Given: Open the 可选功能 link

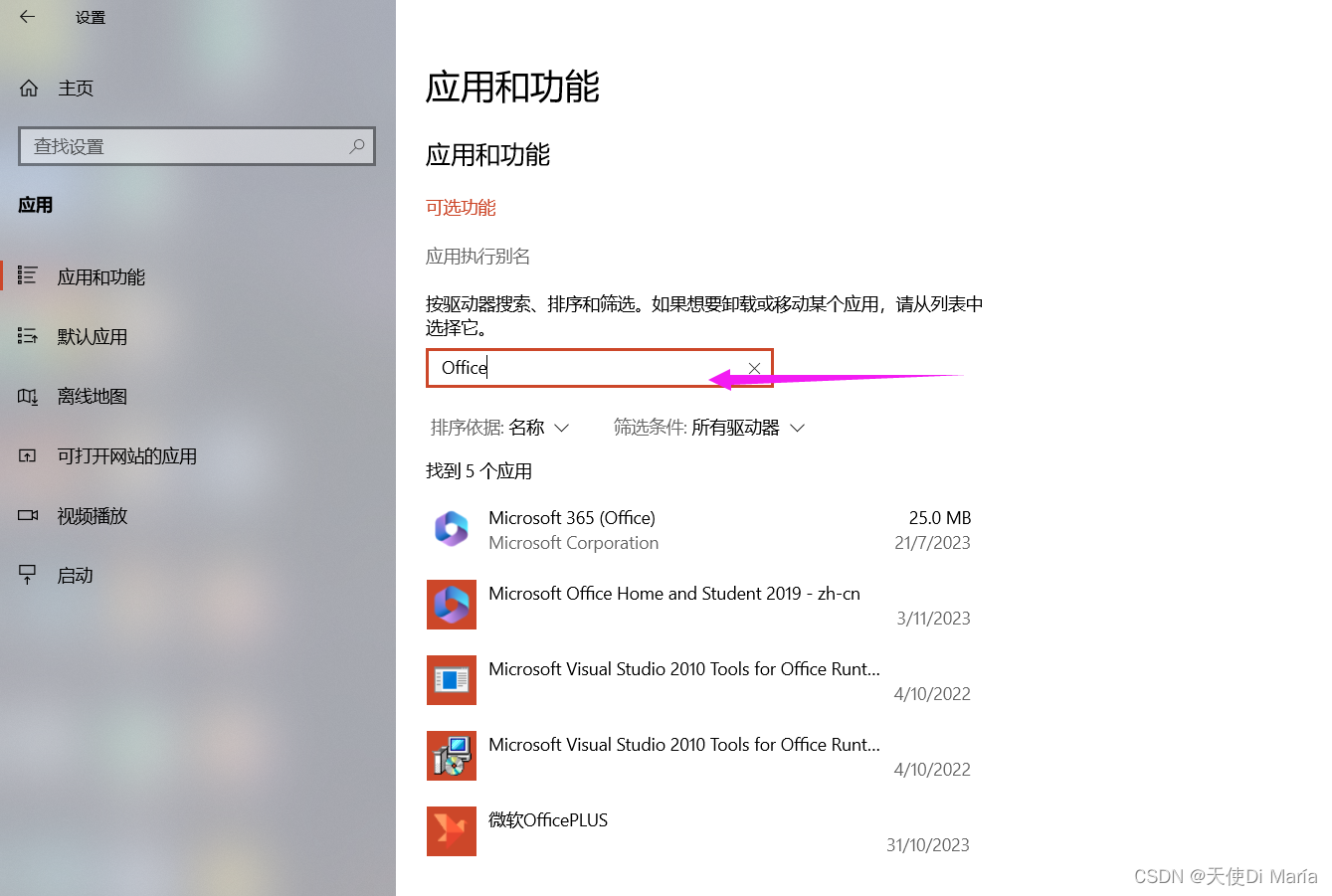Looking at the screenshot, I should 461,208.
